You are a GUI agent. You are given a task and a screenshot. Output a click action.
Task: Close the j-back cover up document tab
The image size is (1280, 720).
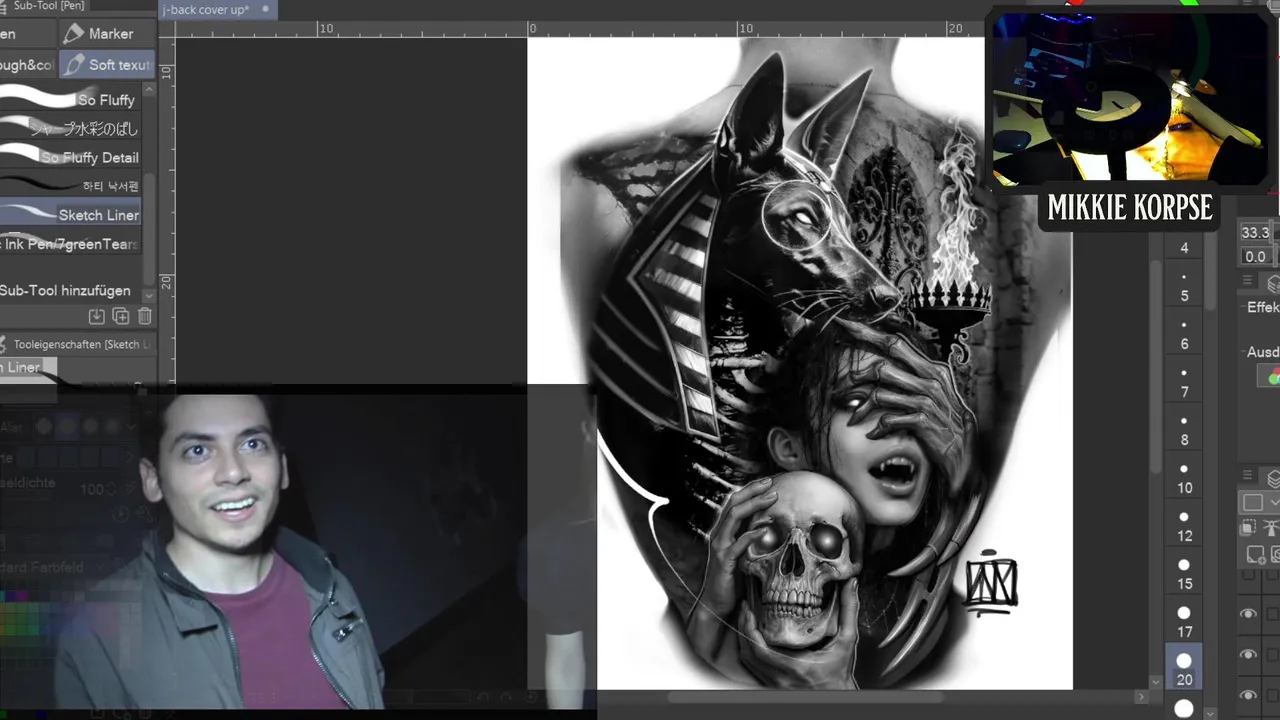(x=265, y=10)
